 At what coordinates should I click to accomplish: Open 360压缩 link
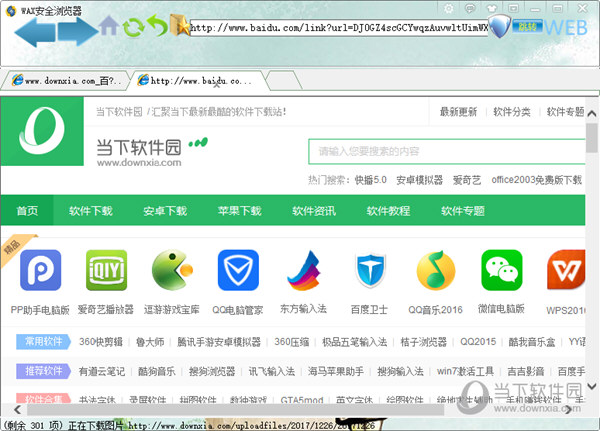[x=292, y=341]
